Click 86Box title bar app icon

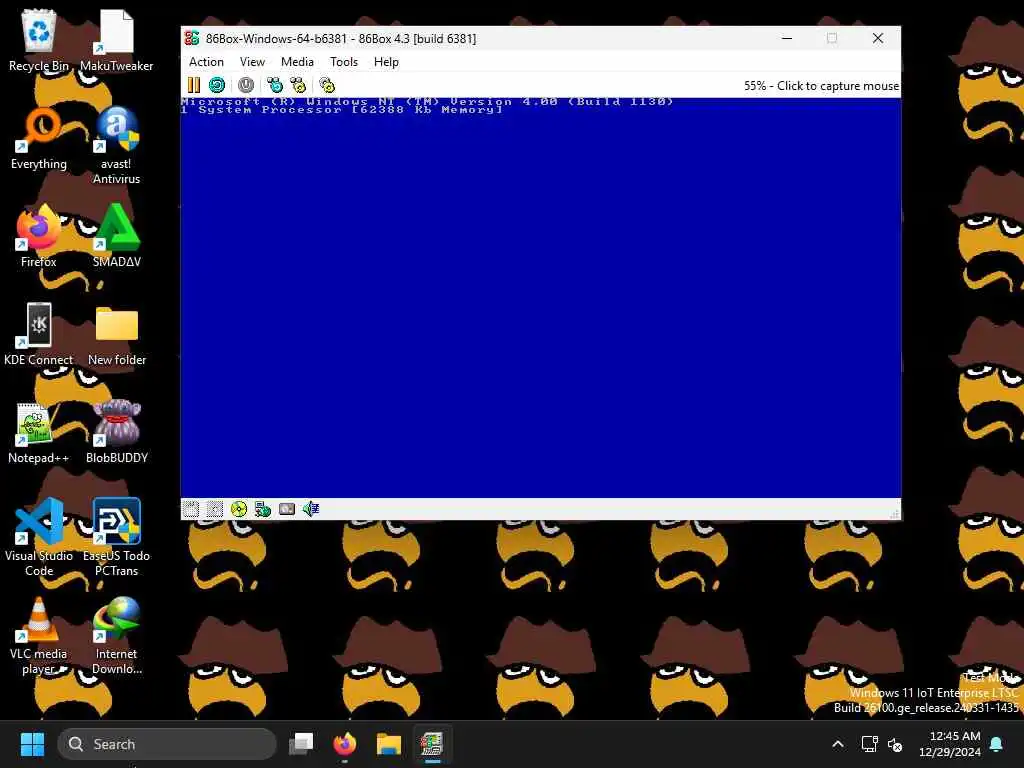(191, 39)
